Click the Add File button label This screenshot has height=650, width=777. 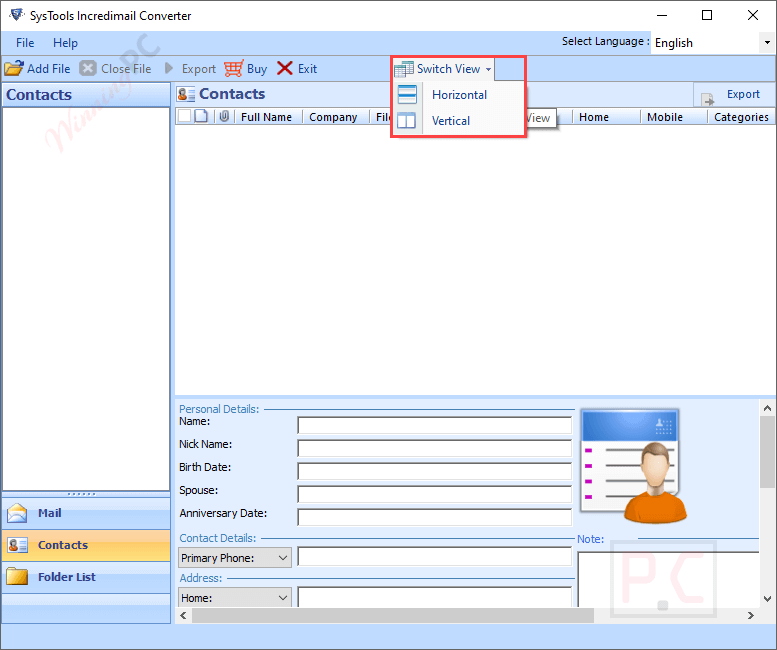click(x=49, y=68)
